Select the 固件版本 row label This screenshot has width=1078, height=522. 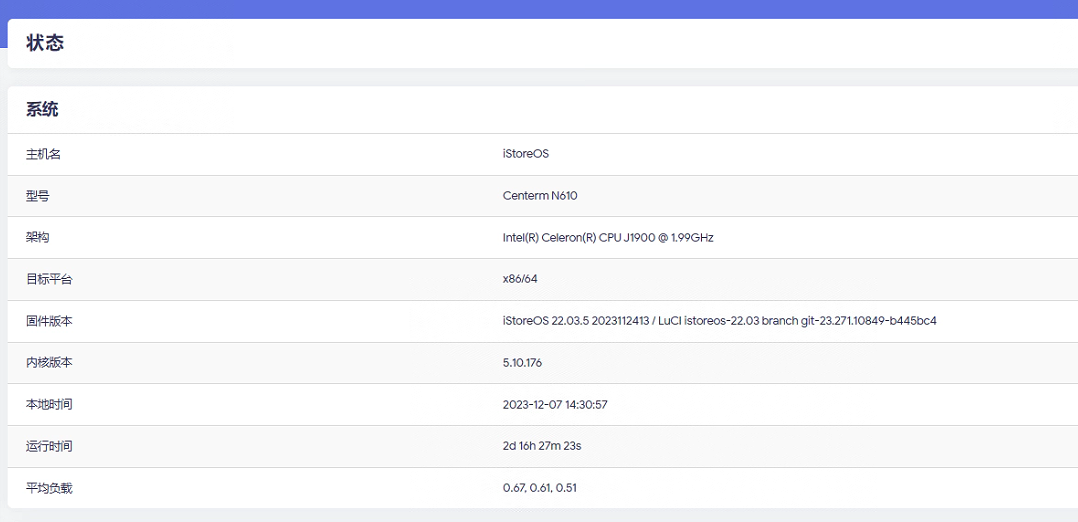49,321
